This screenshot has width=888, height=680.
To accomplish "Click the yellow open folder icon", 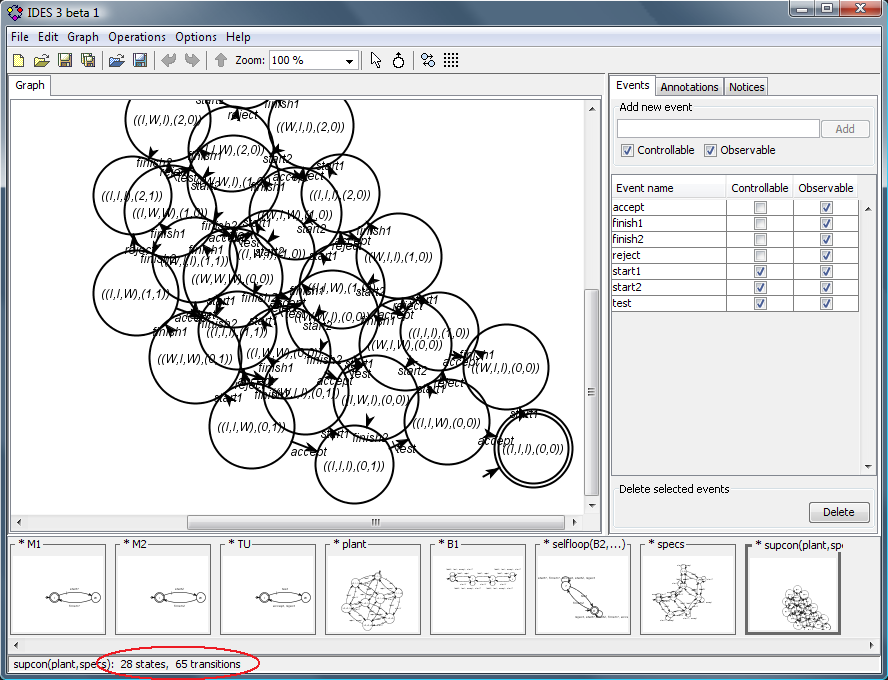I will [41, 61].
